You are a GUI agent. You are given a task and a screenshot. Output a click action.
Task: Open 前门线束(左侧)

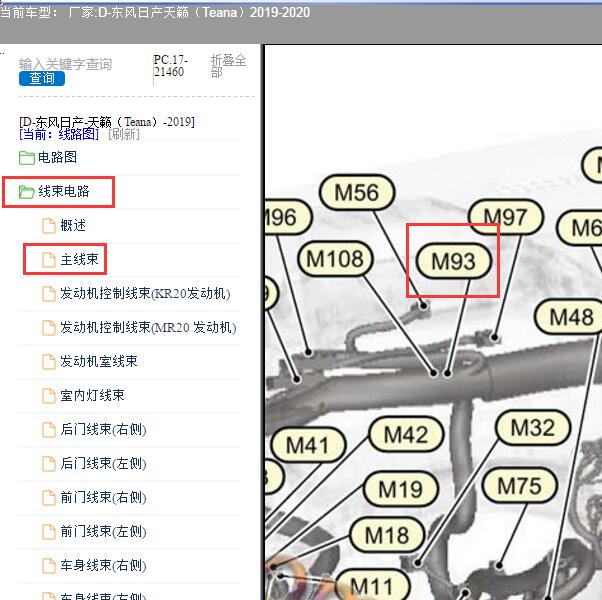[x=103, y=531]
